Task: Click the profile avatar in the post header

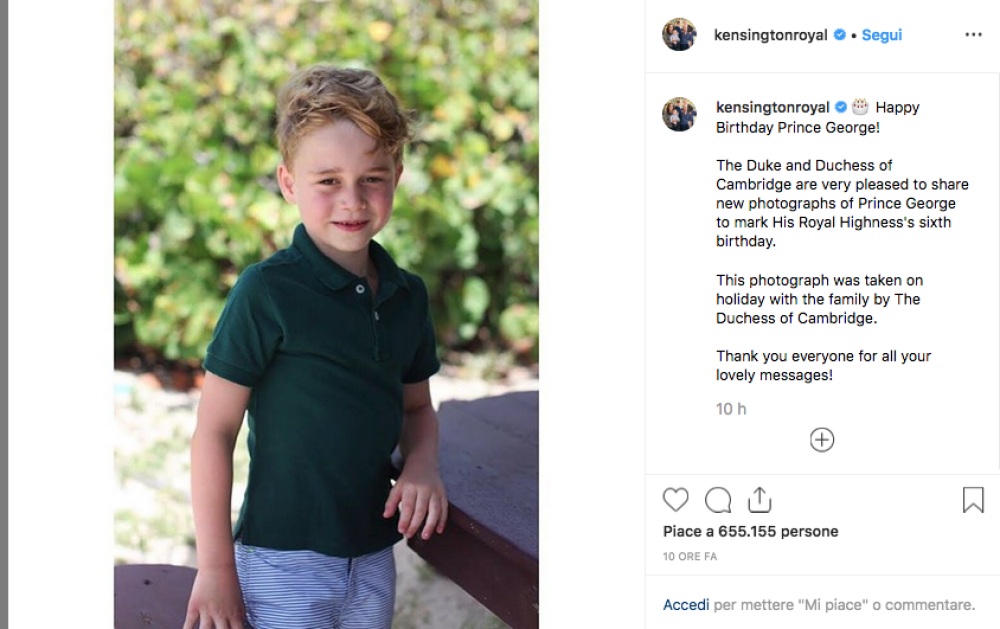Action: point(679,35)
